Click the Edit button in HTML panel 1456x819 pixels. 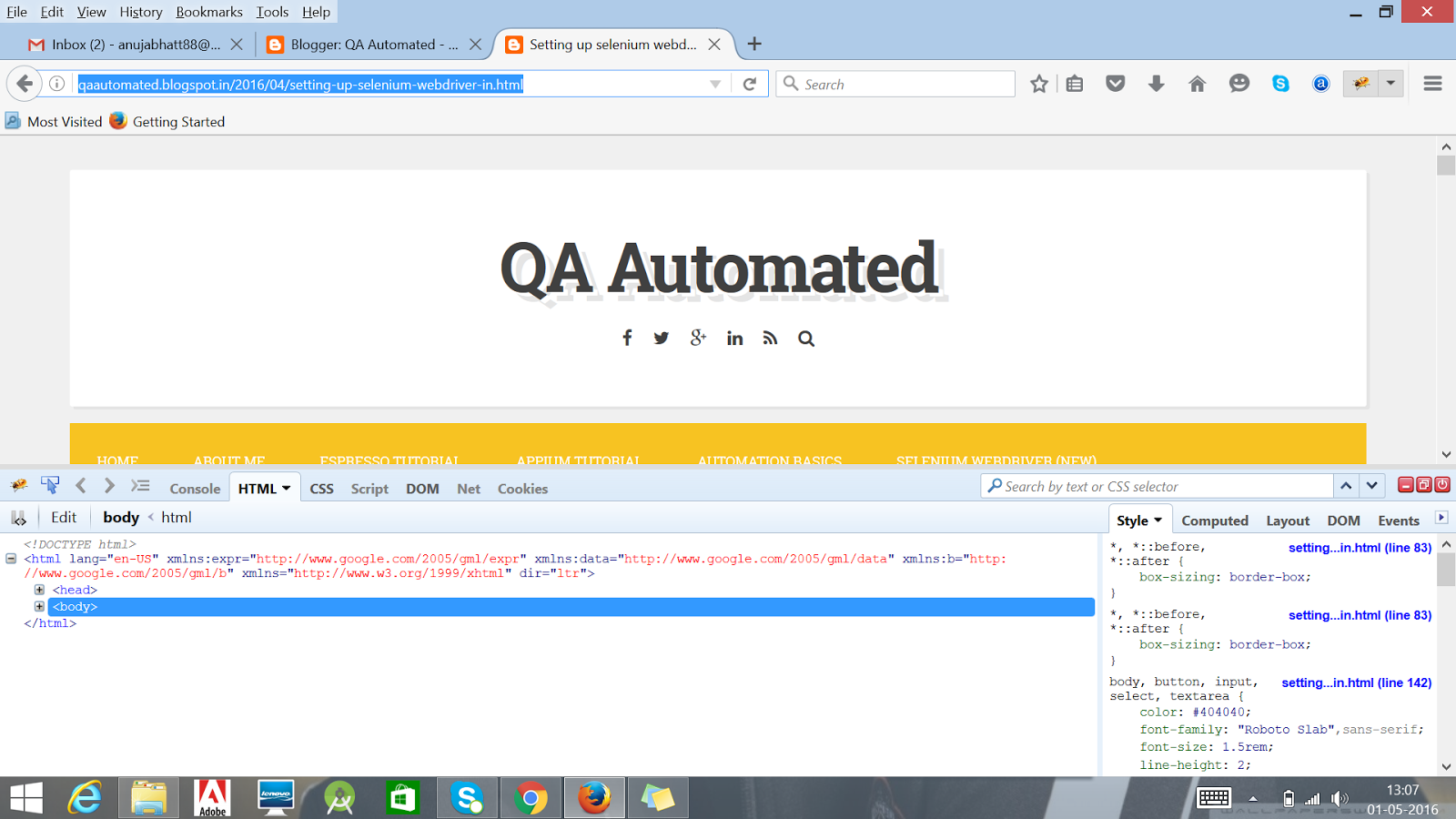pos(64,518)
